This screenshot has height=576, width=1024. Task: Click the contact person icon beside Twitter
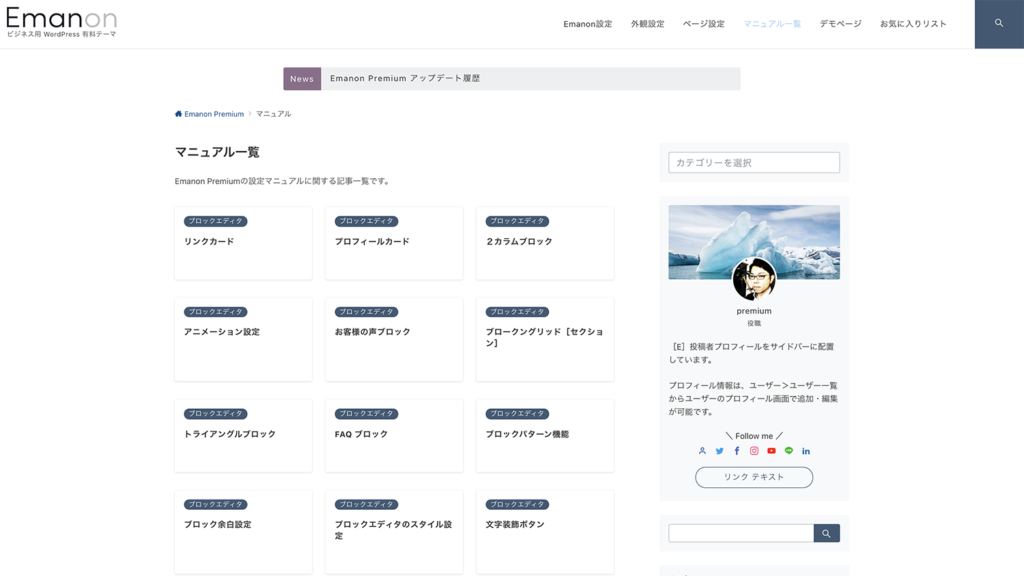pos(702,450)
